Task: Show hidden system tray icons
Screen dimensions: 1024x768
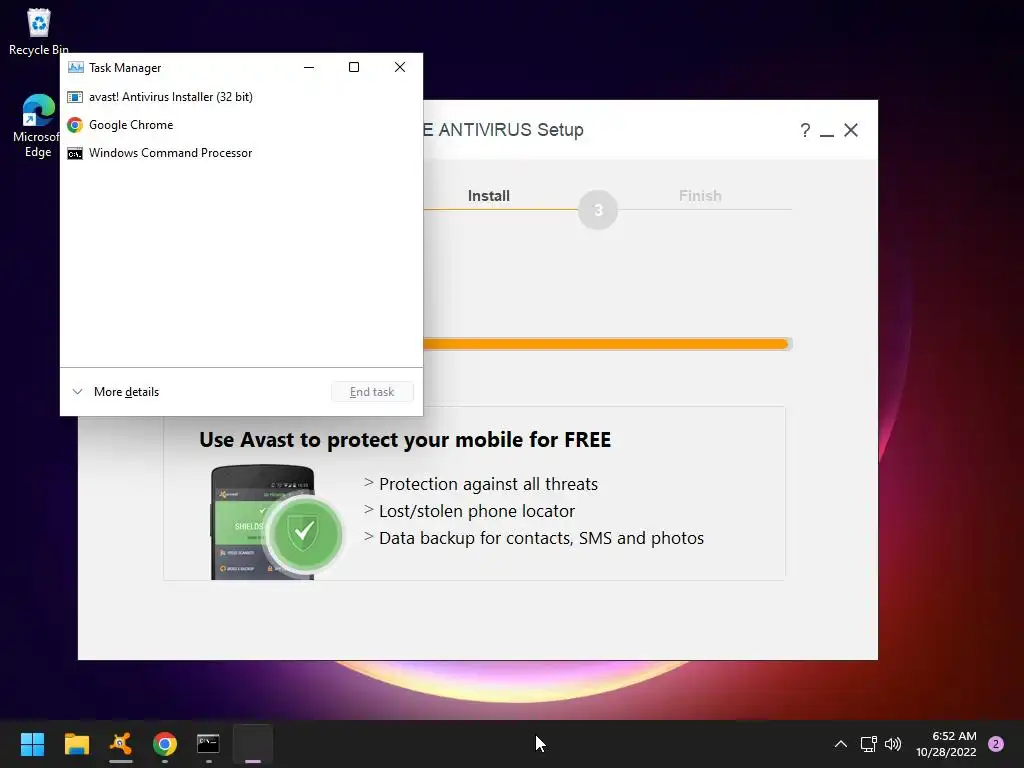Action: (x=841, y=744)
